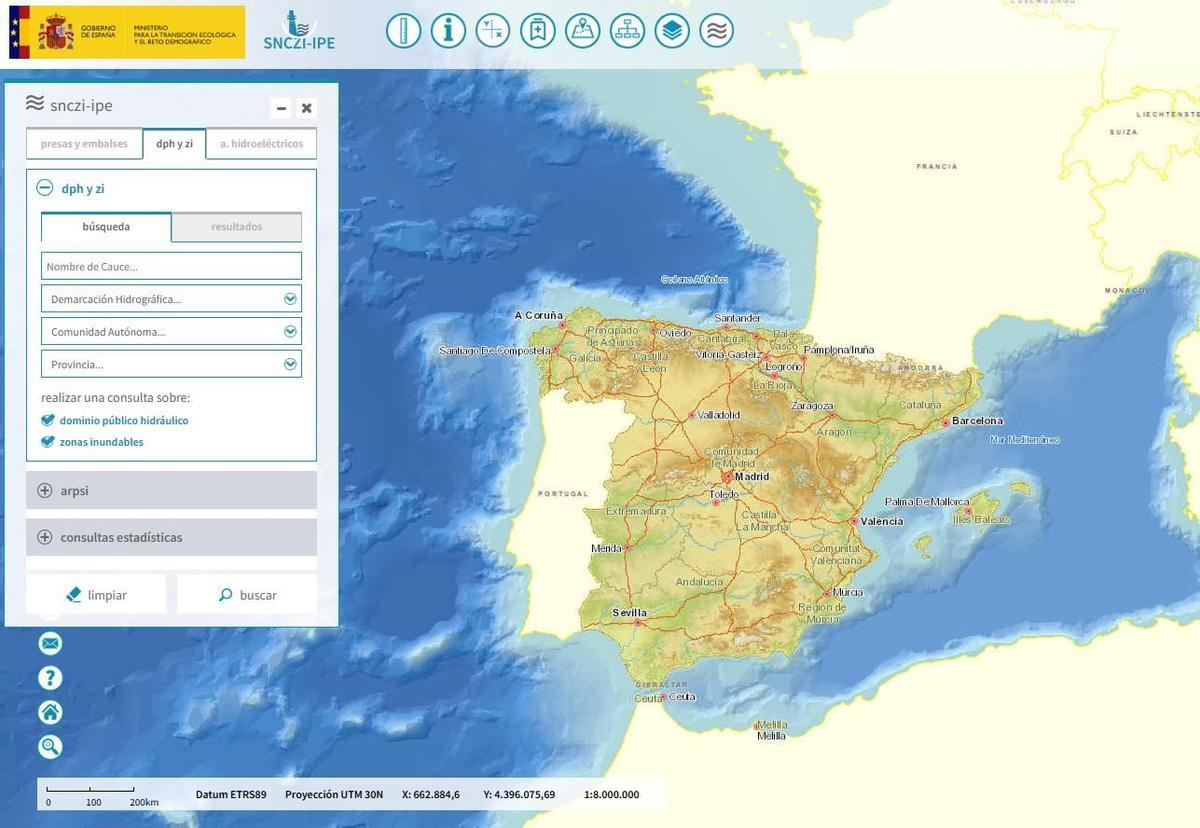Viewport: 1200px width, 828px height.
Task: Switch to the presas y embalses tab
Action: pyautogui.click(x=84, y=144)
